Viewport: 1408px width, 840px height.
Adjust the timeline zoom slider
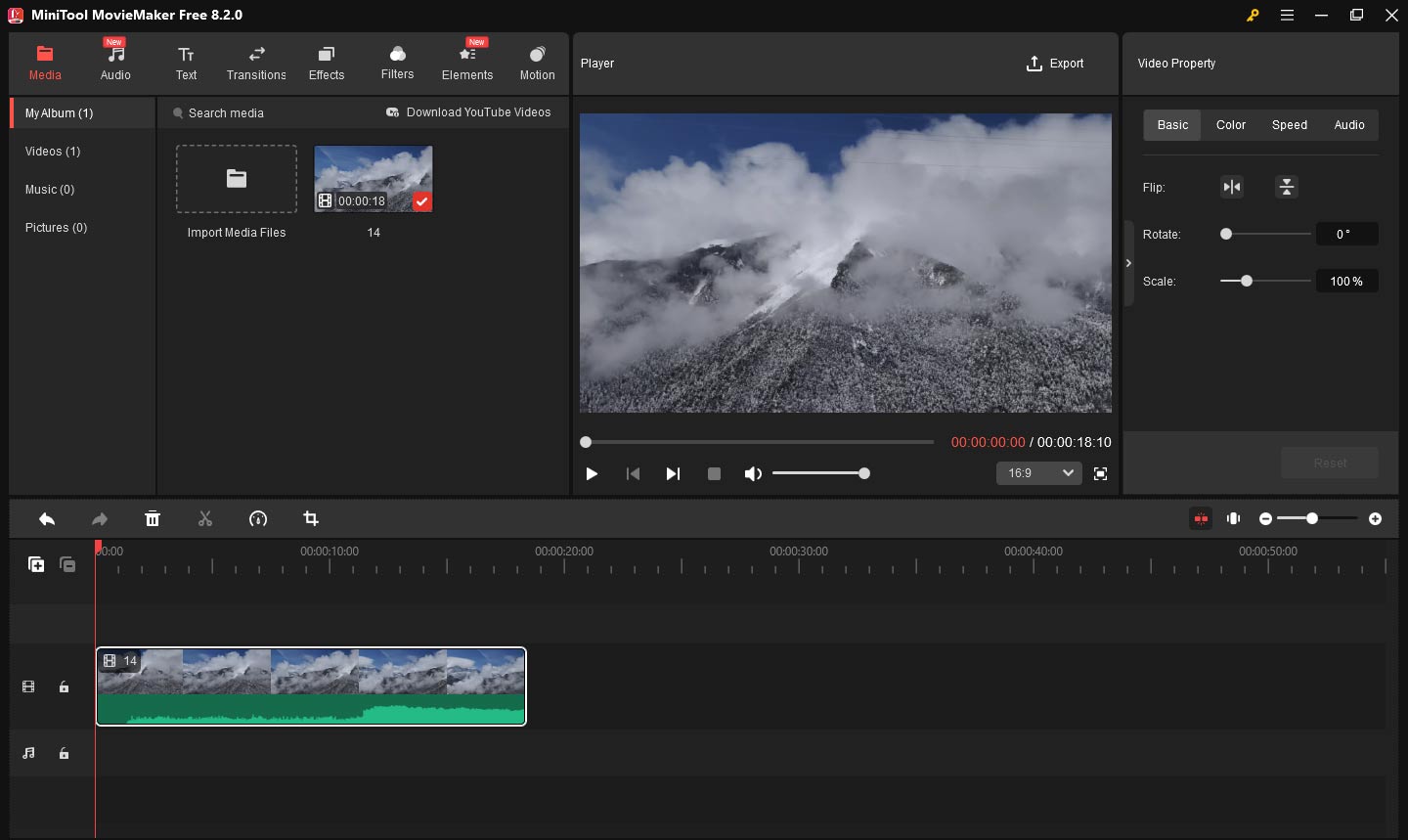(1317, 518)
